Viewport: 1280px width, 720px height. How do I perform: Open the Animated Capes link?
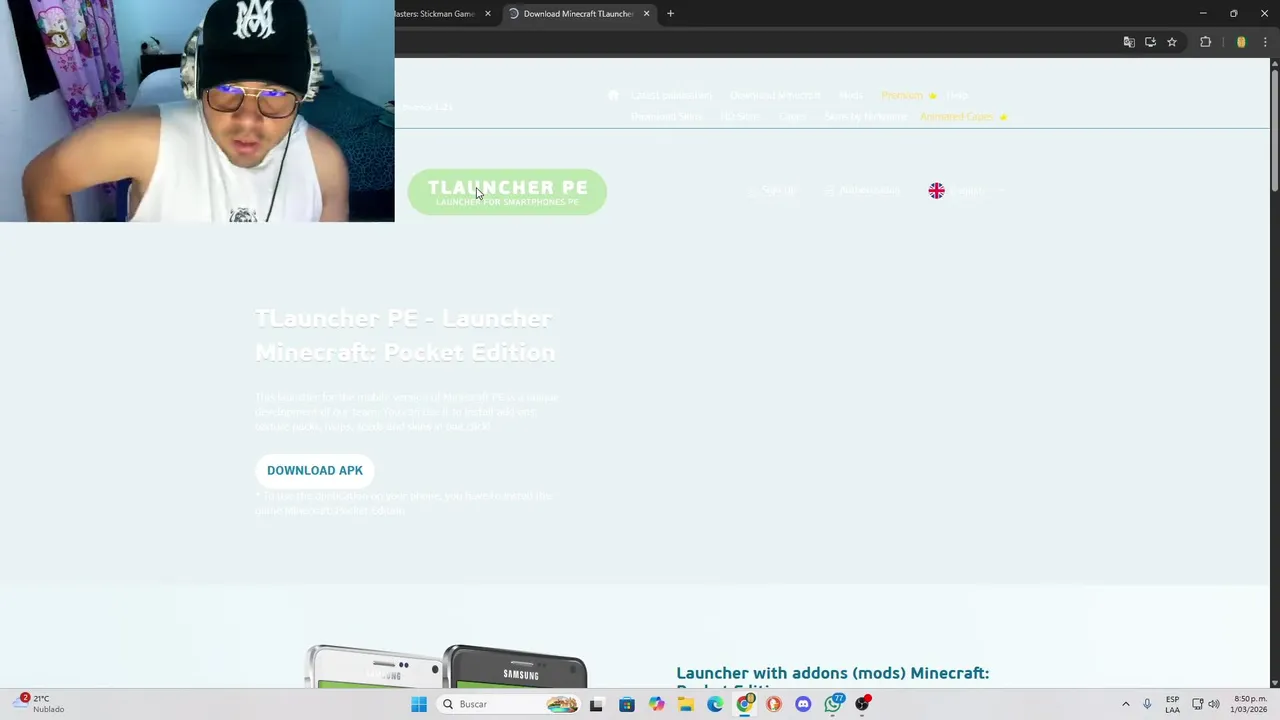click(963, 116)
